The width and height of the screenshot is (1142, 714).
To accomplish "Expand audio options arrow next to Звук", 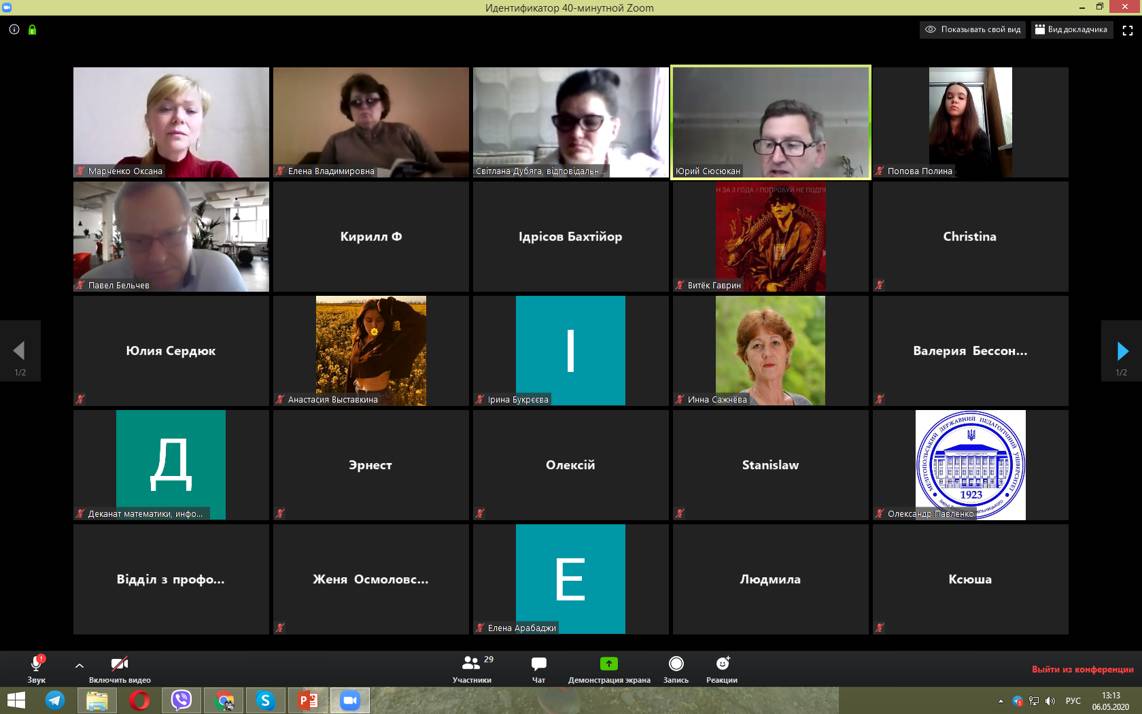I will pyautogui.click(x=79, y=665).
